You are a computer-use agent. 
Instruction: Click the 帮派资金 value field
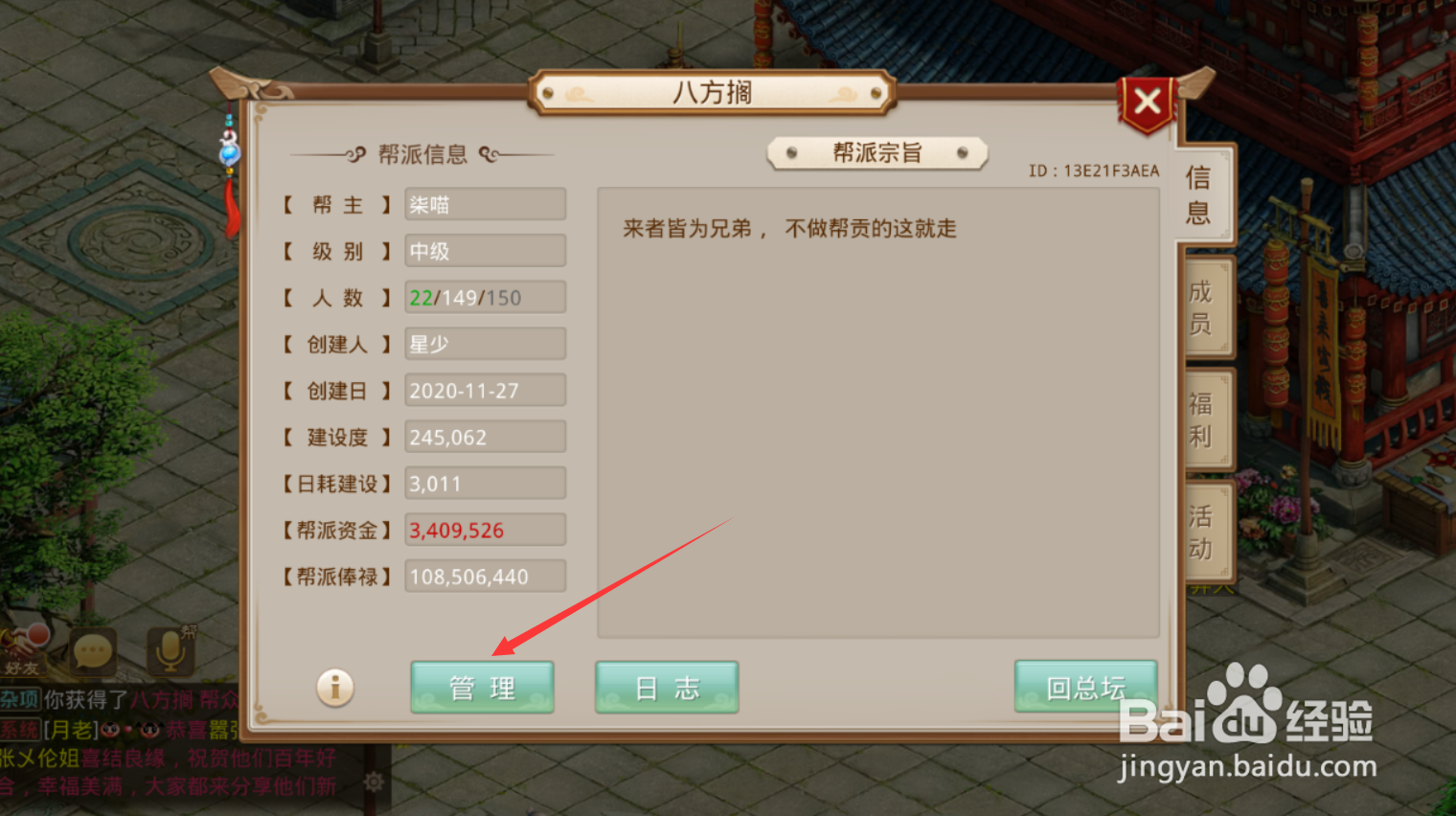486,530
